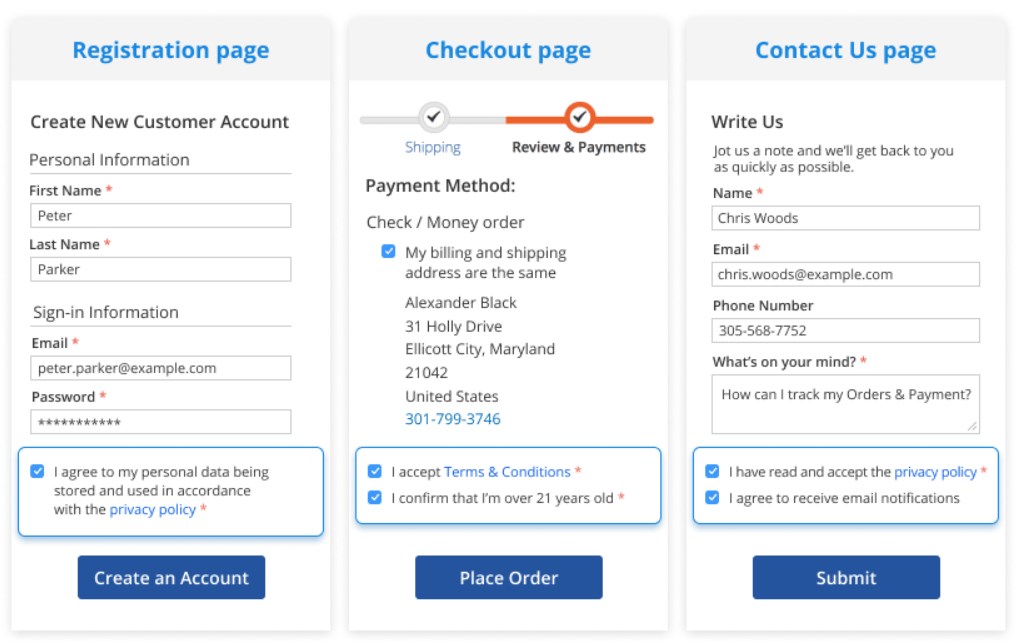The height and width of the screenshot is (642, 1017).
Task: Click the phone number link 301-799-3746
Action: pos(452,419)
